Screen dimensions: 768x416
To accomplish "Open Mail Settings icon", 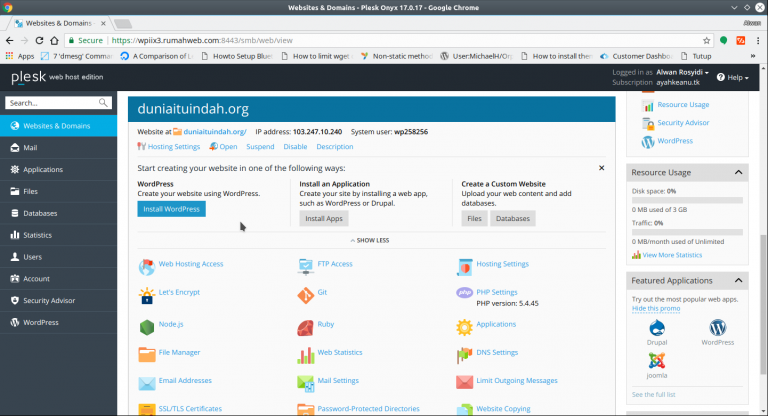I will point(306,383).
